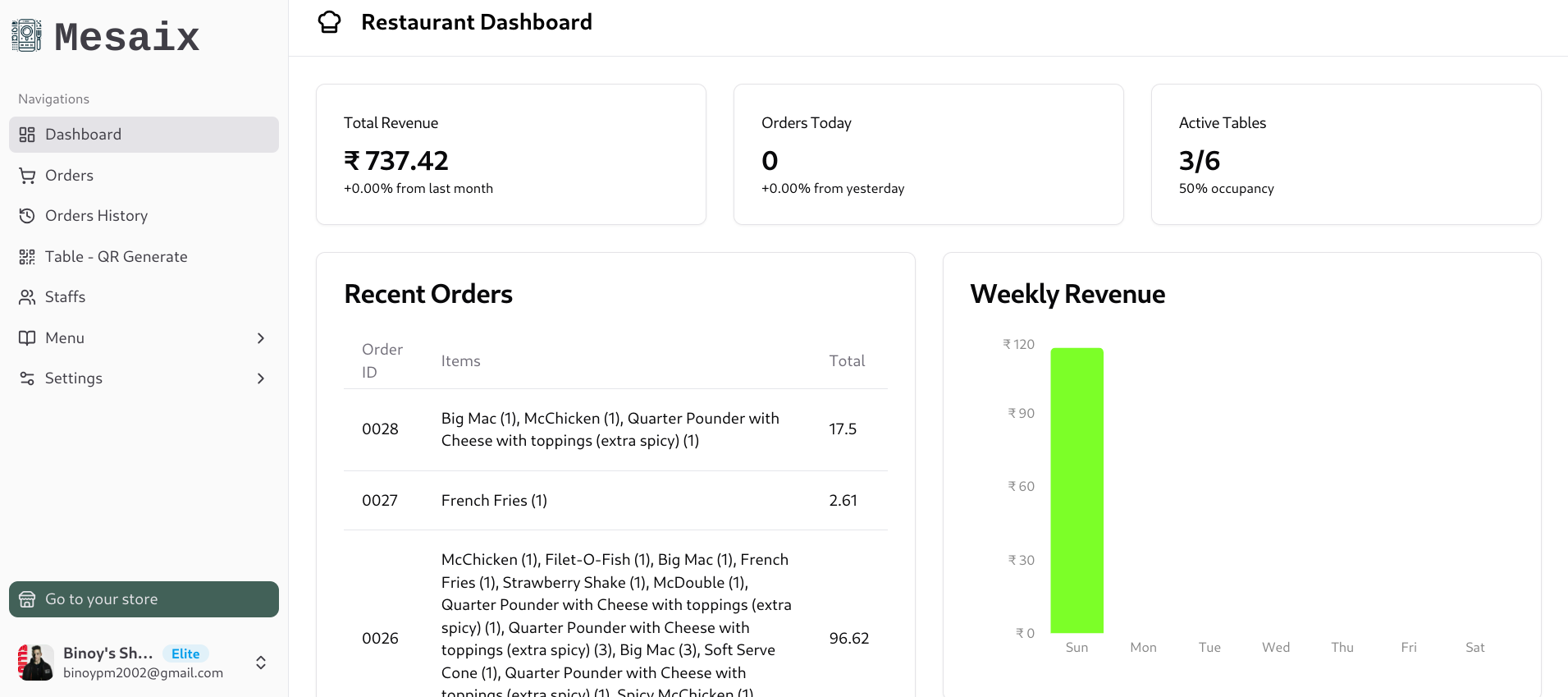Open Table - QR Generate page

point(144,257)
